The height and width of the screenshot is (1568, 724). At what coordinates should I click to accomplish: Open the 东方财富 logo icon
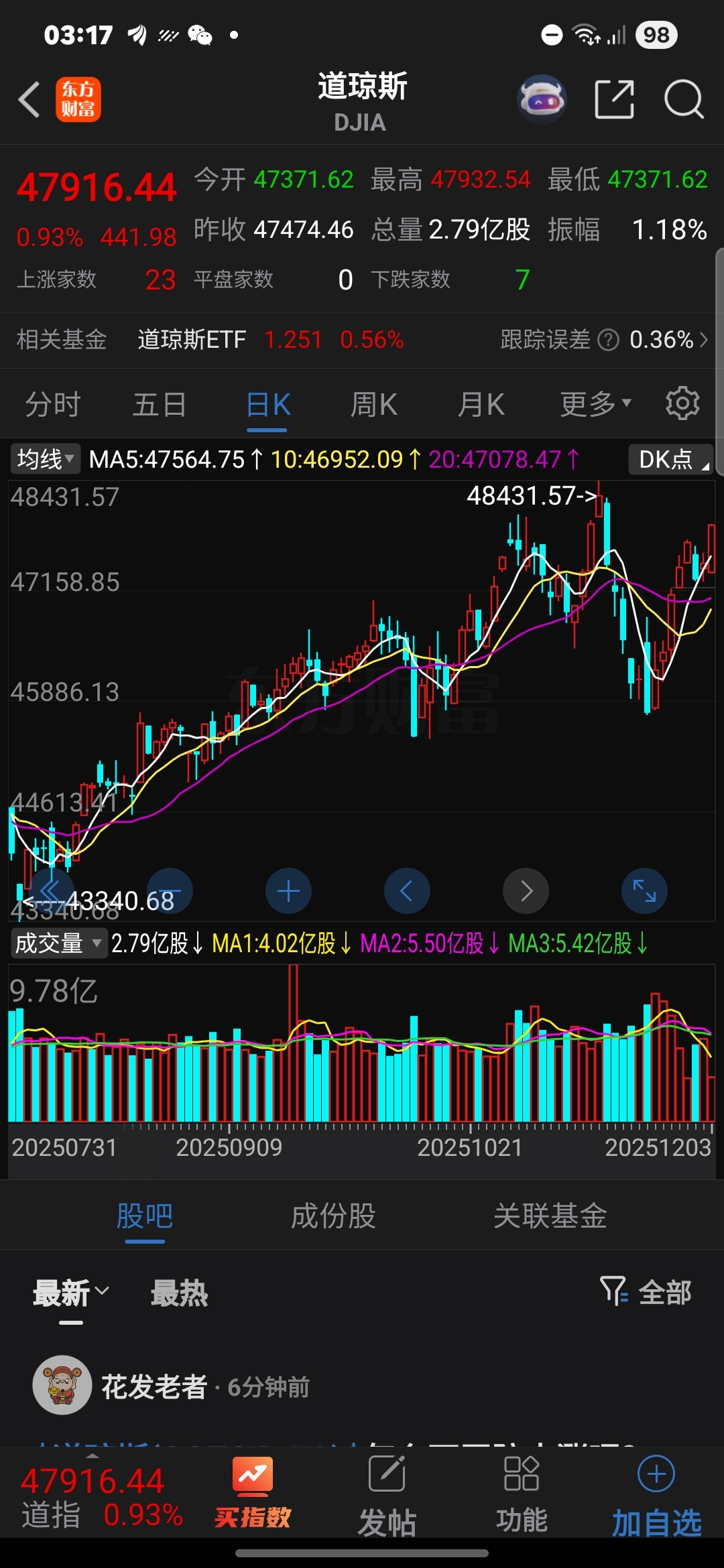(78, 100)
